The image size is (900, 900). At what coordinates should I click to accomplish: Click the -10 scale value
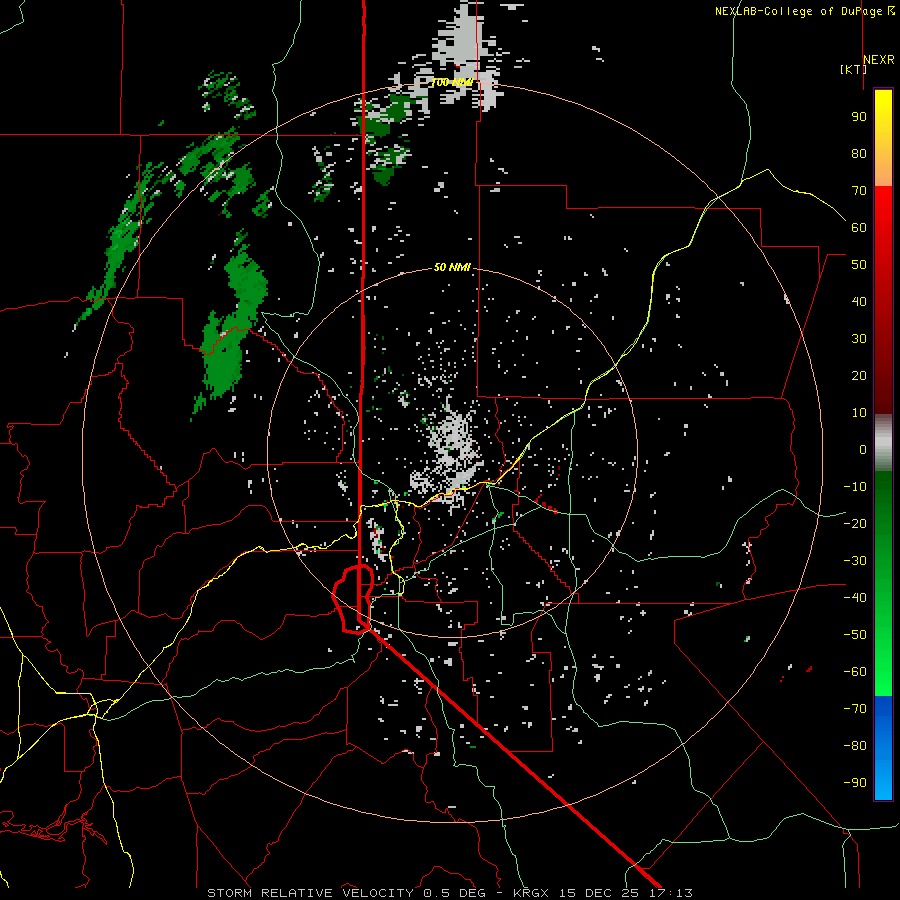click(855, 487)
